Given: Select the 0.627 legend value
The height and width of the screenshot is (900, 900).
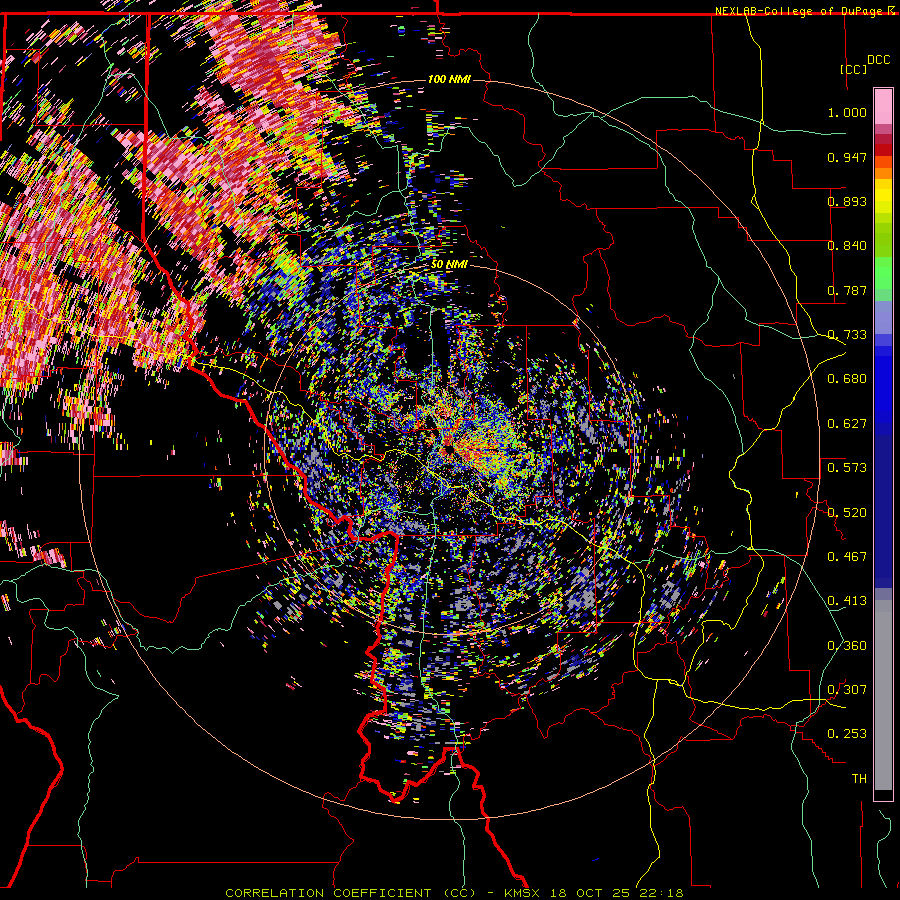Looking at the screenshot, I should (x=847, y=424).
